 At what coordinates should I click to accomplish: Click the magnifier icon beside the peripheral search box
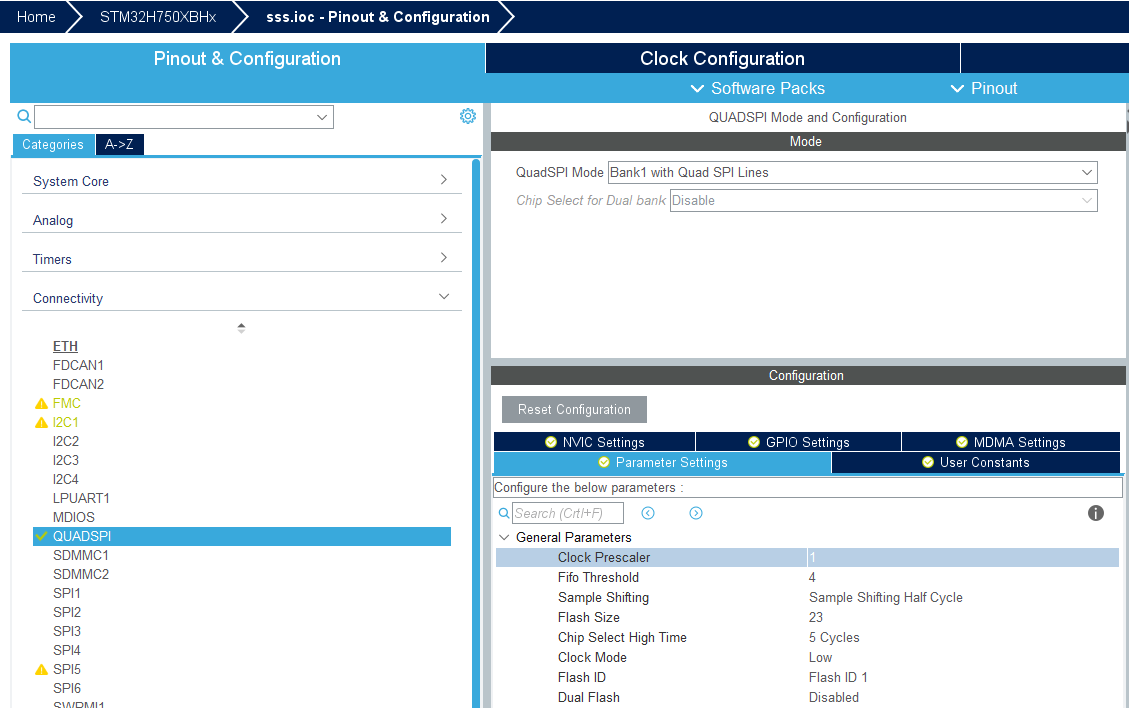coord(24,116)
